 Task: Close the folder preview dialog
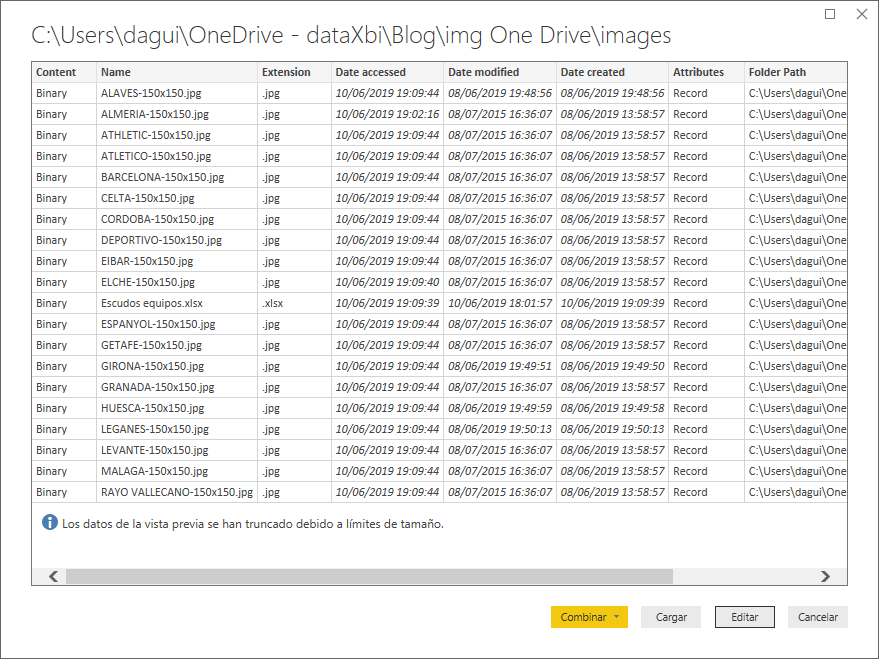coord(861,15)
